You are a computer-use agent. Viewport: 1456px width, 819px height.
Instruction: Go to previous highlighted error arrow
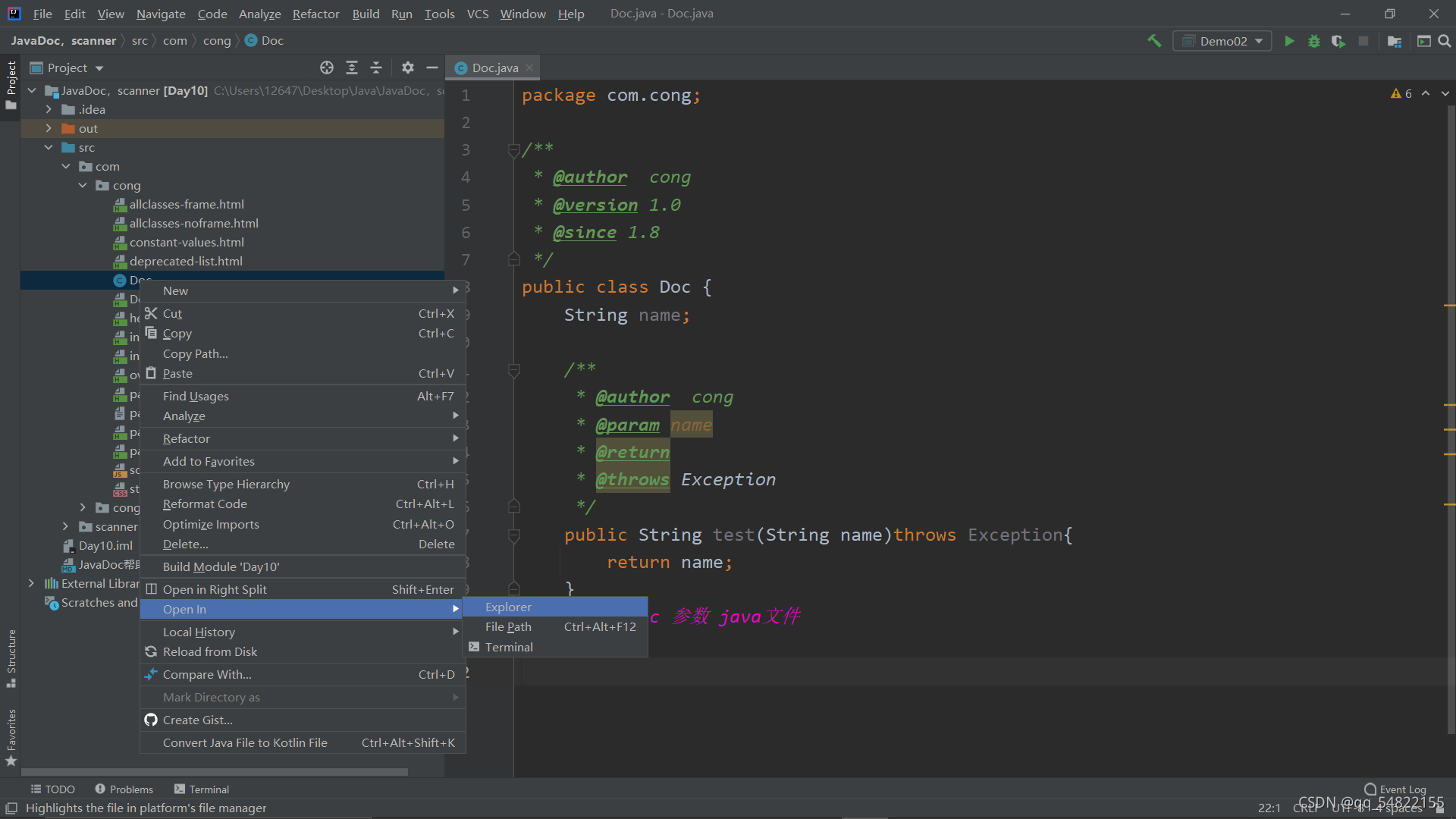pyautogui.click(x=1426, y=93)
